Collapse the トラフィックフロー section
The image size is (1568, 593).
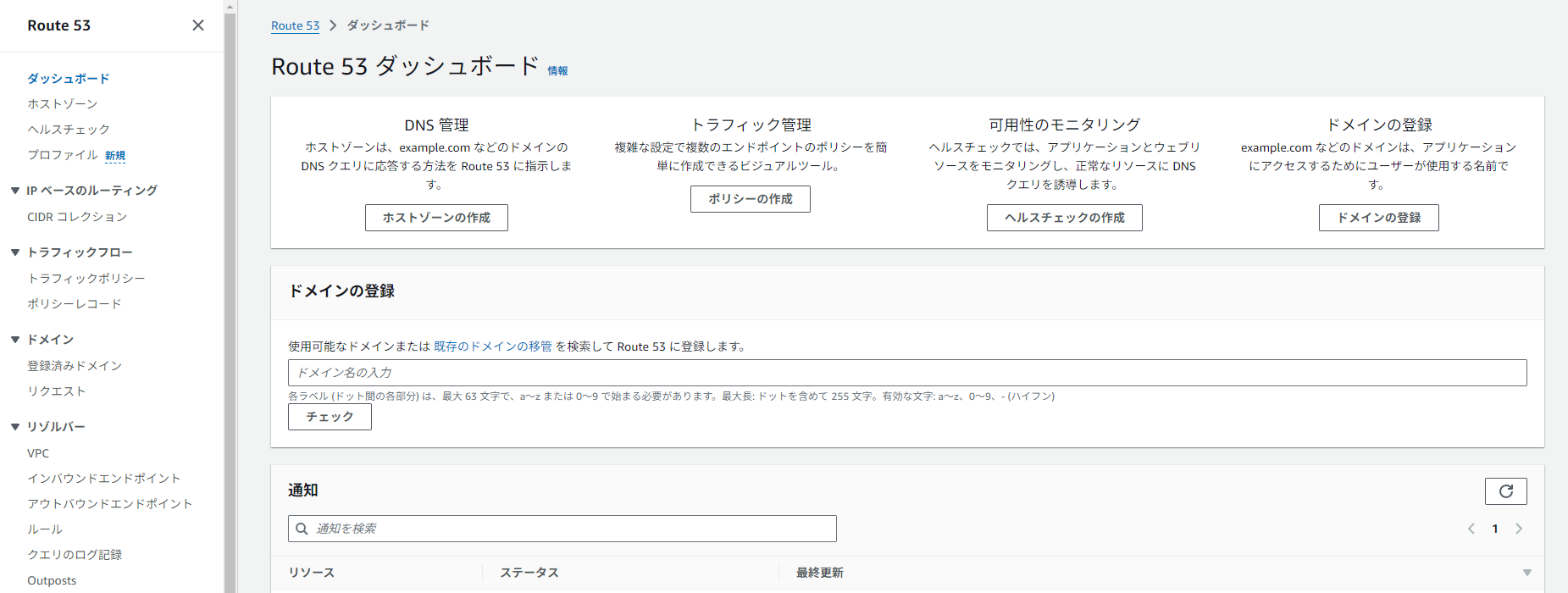tap(15, 252)
